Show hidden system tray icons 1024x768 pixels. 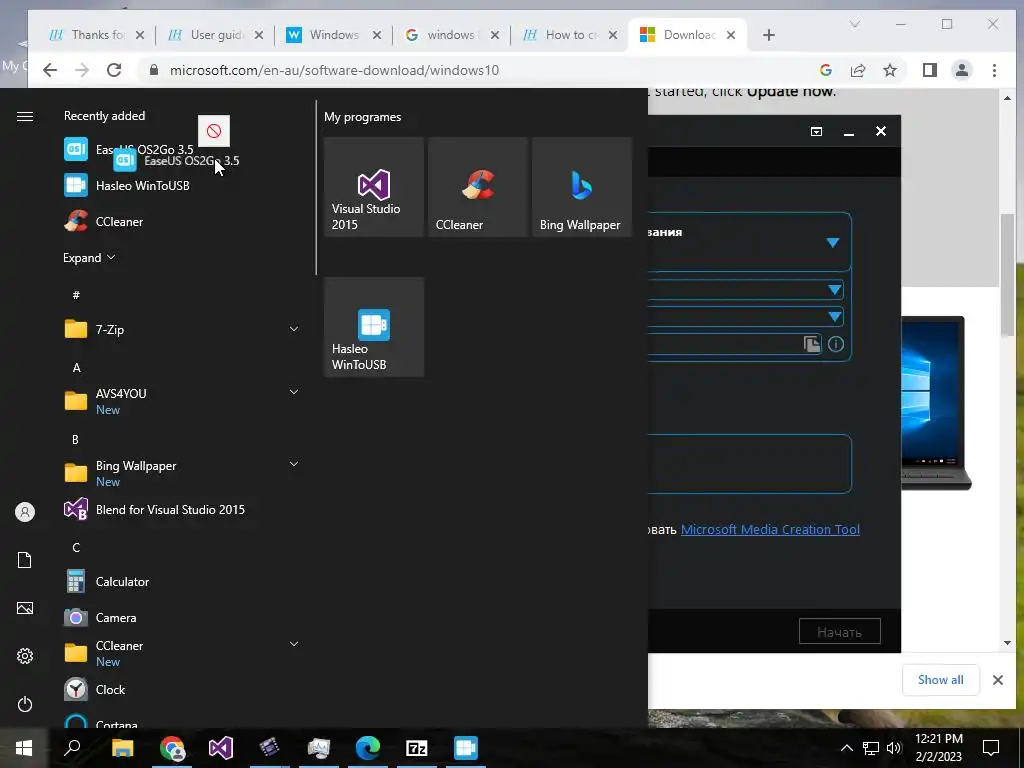pyautogui.click(x=846, y=748)
